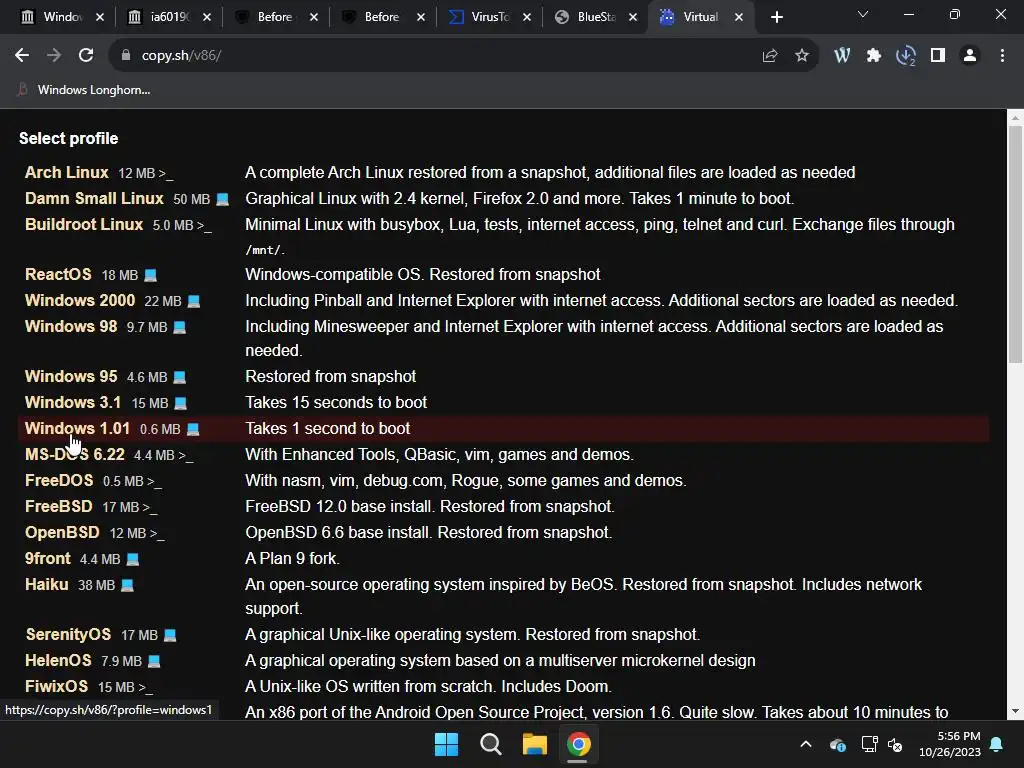The width and height of the screenshot is (1024, 768).
Task: Open the Windows Start menu
Action: click(447, 744)
